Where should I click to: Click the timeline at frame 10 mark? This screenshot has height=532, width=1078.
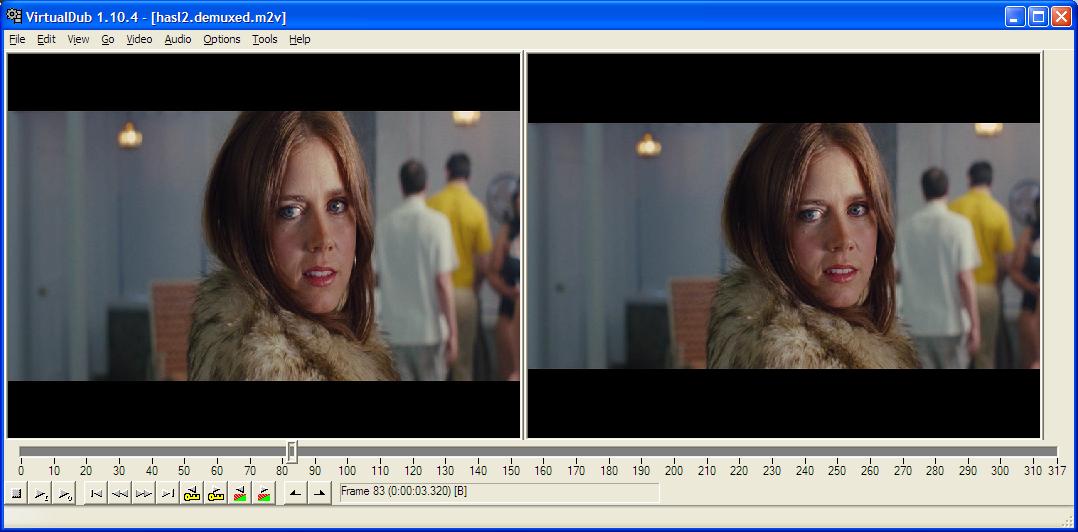click(x=54, y=471)
